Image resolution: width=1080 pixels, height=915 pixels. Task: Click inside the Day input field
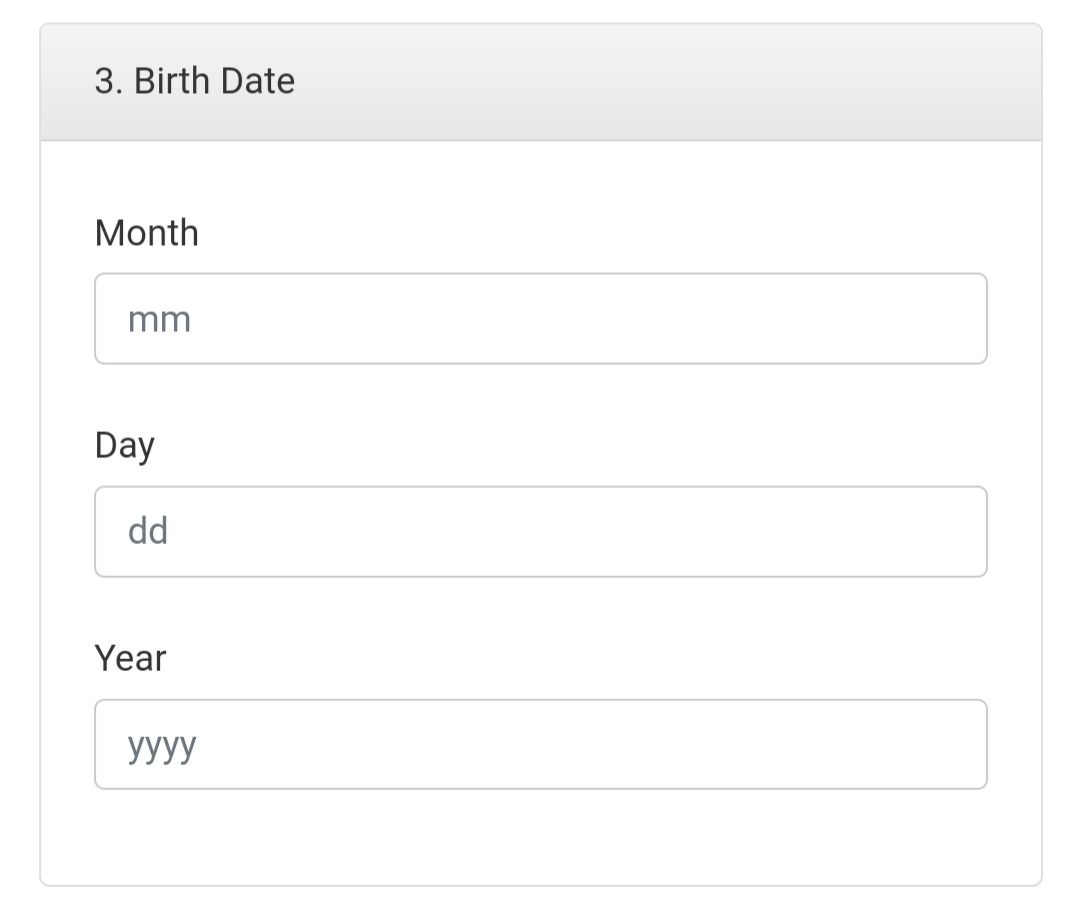pos(540,531)
